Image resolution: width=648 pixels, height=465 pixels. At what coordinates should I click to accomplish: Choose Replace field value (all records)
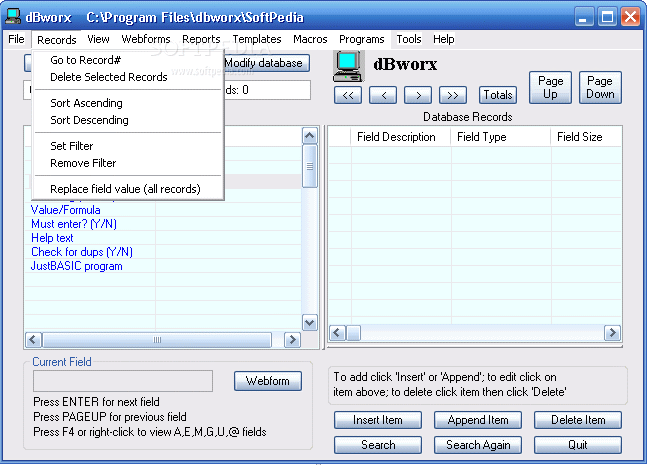click(x=128, y=189)
